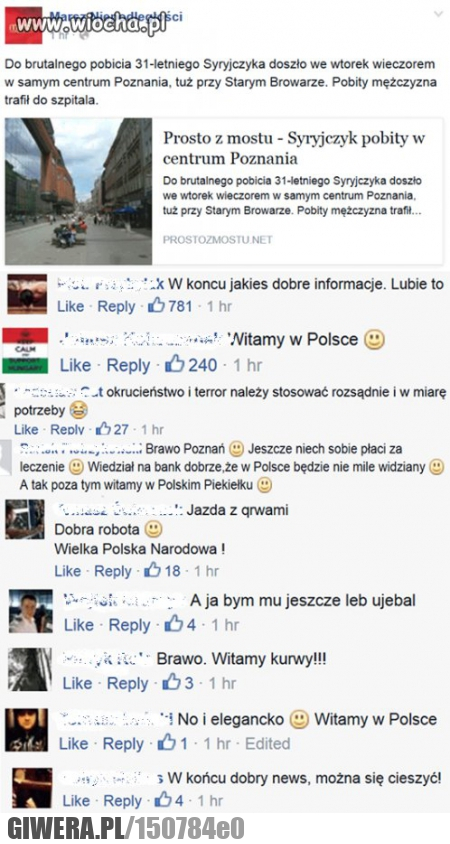
Task: Open the post options chevron at top right
Action: 438,14
